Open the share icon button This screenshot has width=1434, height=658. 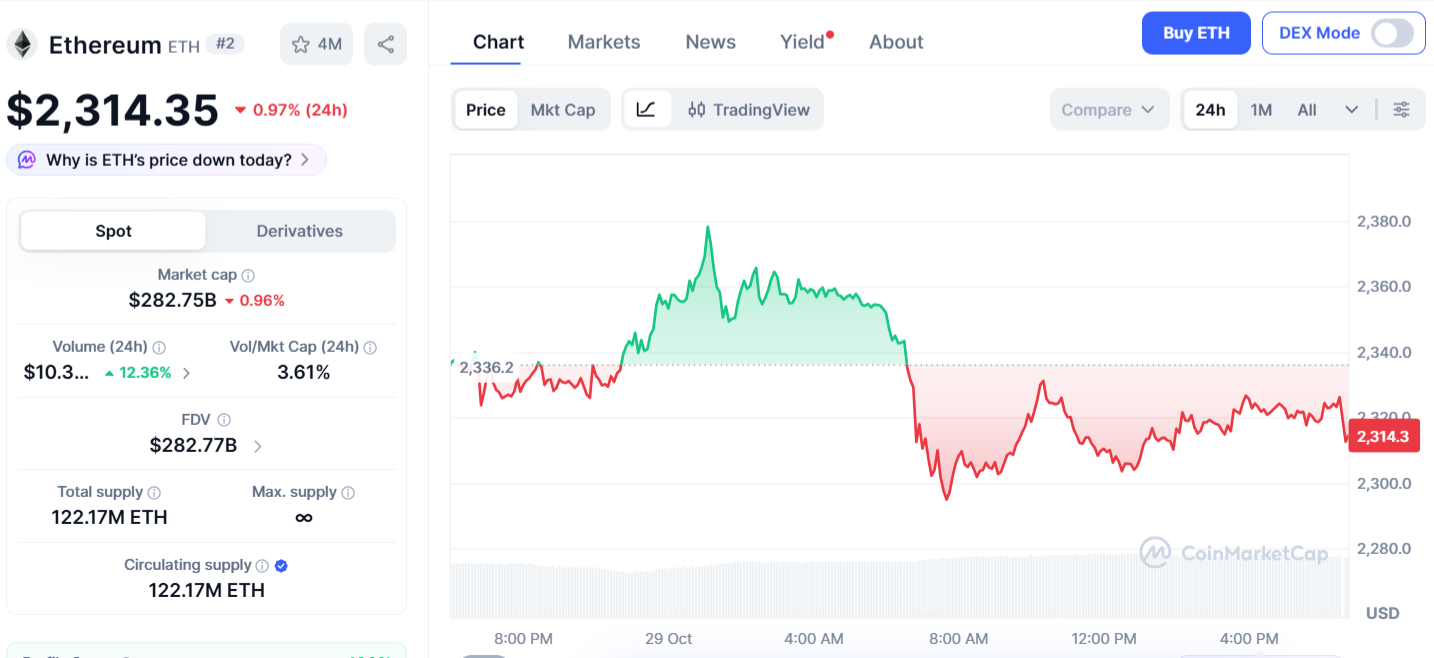[x=385, y=44]
